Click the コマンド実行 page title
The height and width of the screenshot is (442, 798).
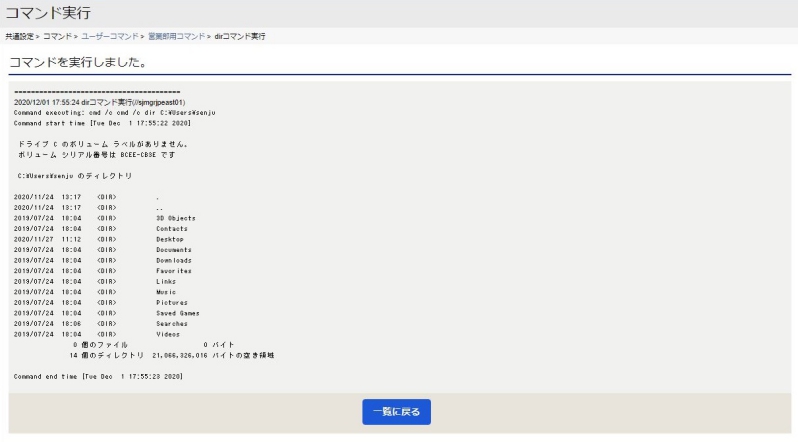point(48,13)
